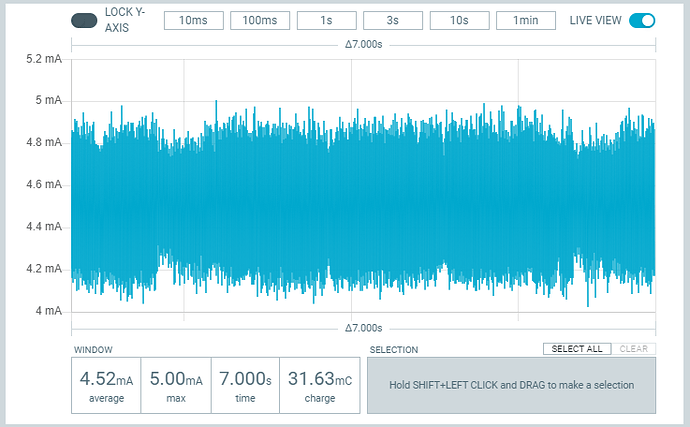Choose the 100ms window preset
The height and width of the screenshot is (427, 690).
coord(259,21)
